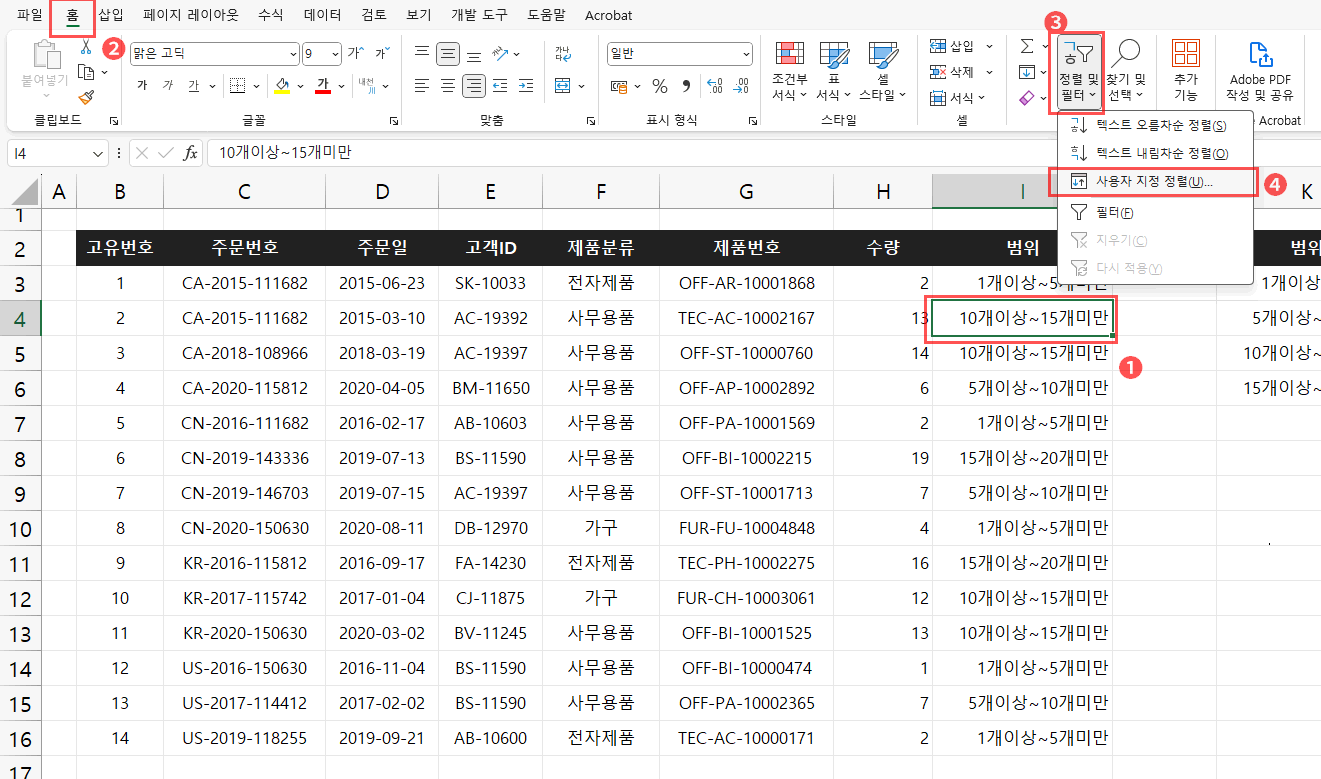
Task: Click the decrease decimal icon
Action: click(x=741, y=86)
